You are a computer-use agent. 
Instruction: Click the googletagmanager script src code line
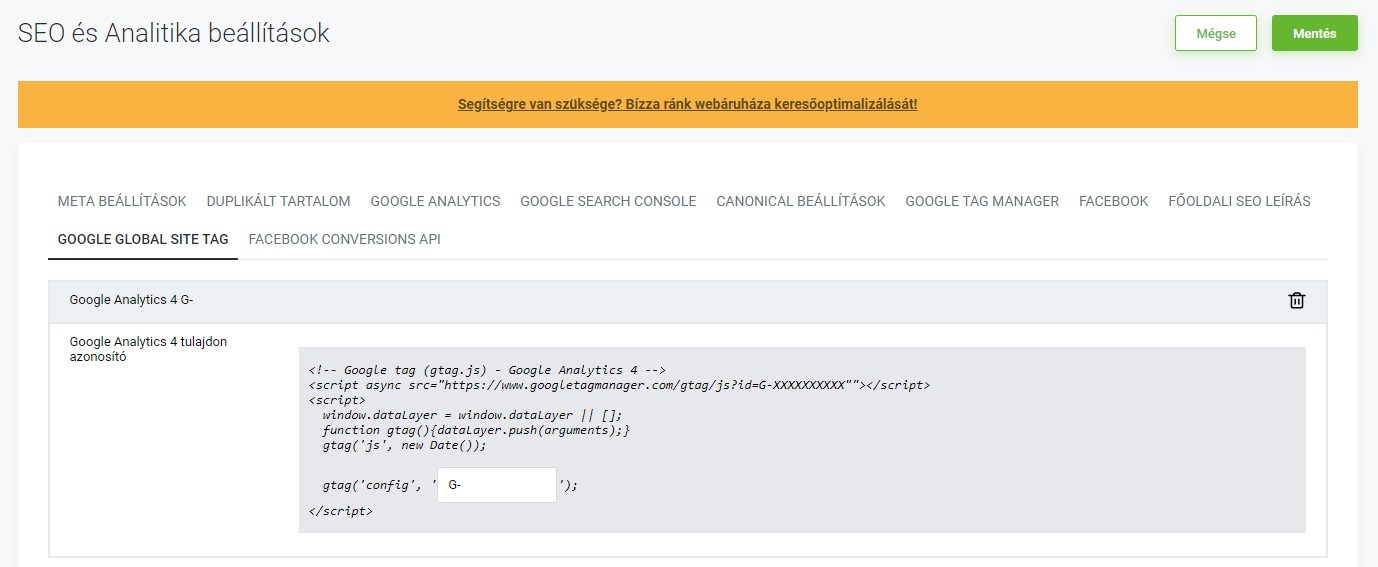tap(620, 384)
